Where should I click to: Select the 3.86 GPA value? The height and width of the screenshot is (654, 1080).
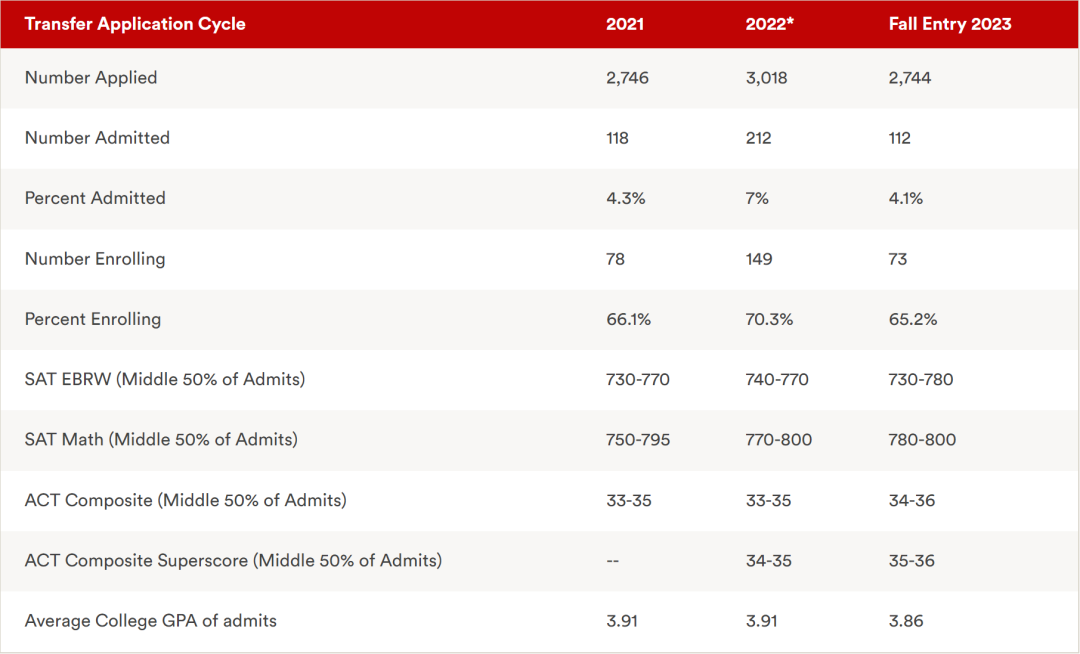906,621
